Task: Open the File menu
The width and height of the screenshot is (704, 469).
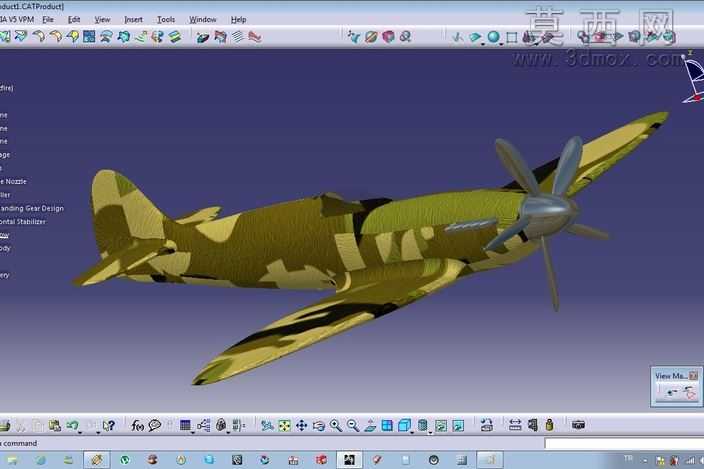Action: click(x=48, y=20)
